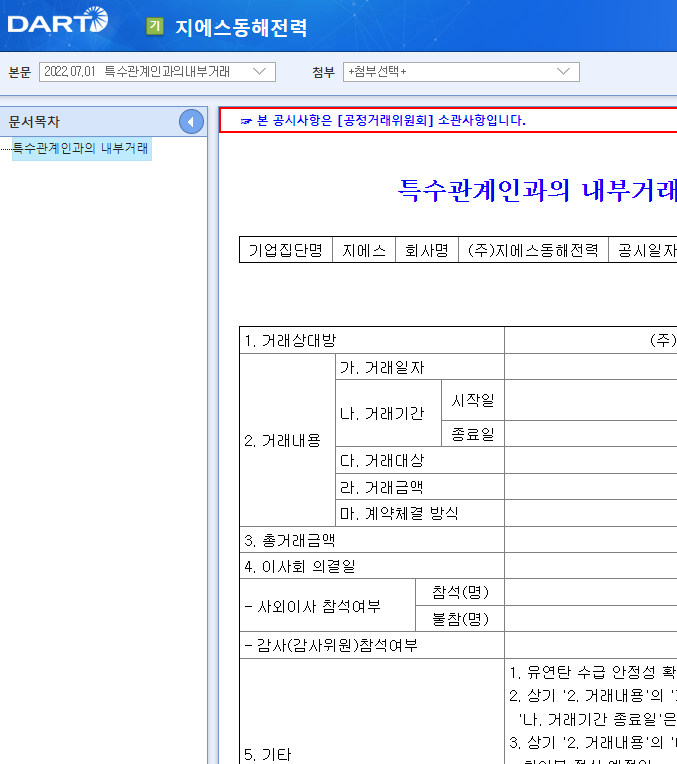
Task: Click the 회사명 table cell
Action: coord(426,250)
